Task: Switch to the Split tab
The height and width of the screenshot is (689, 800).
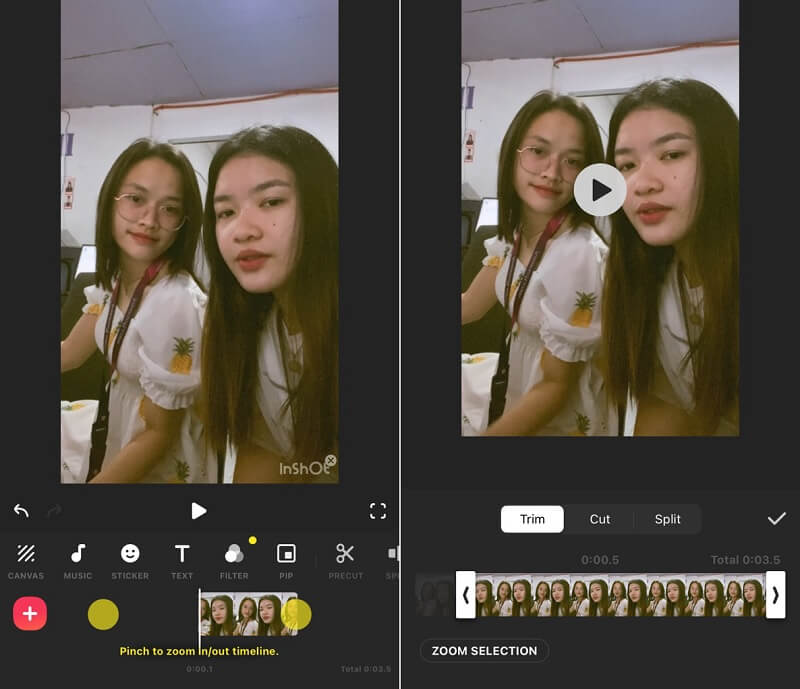Action: pyautogui.click(x=668, y=519)
